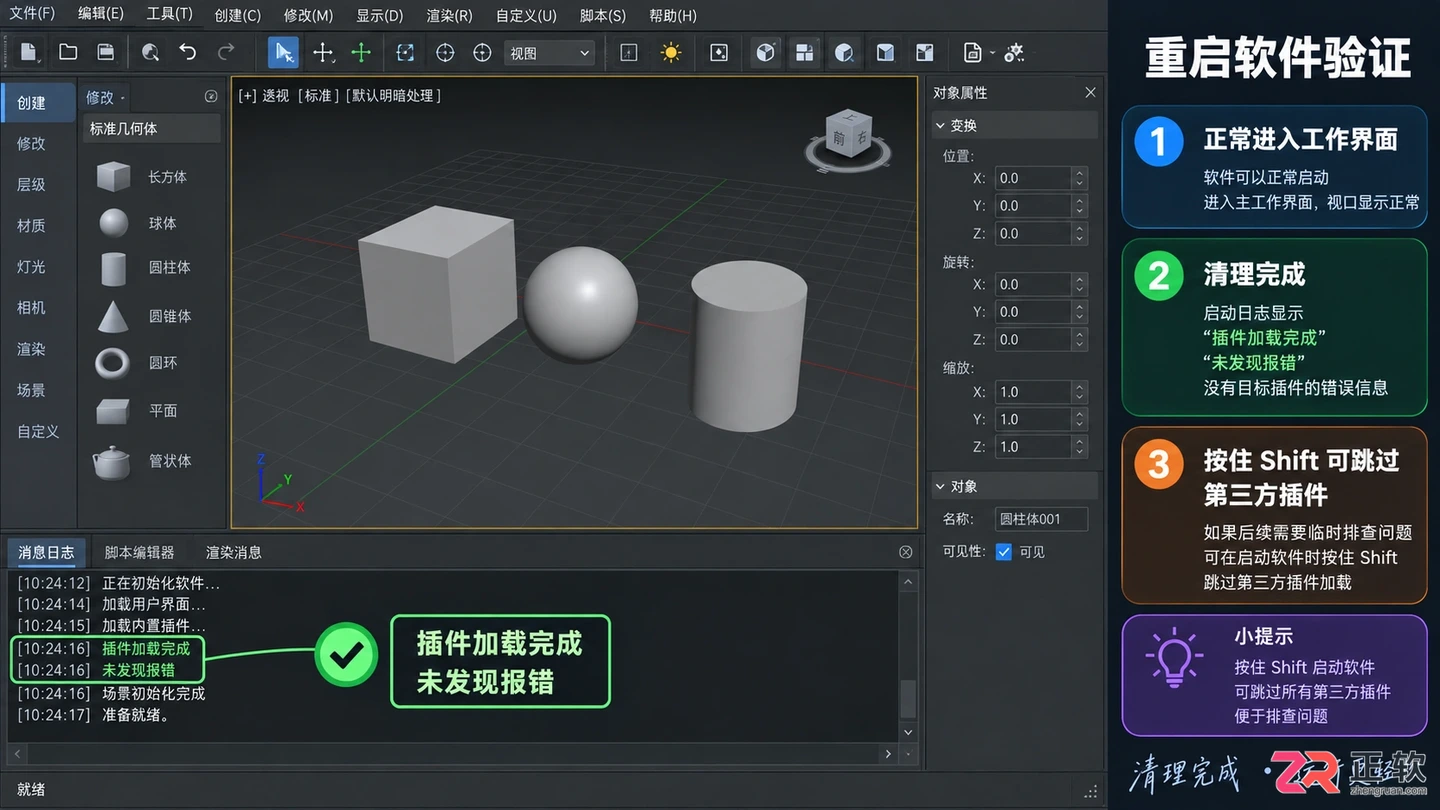The image size is (1440, 810).
Task: Collapse the 变换 transform section
Action: [940, 126]
